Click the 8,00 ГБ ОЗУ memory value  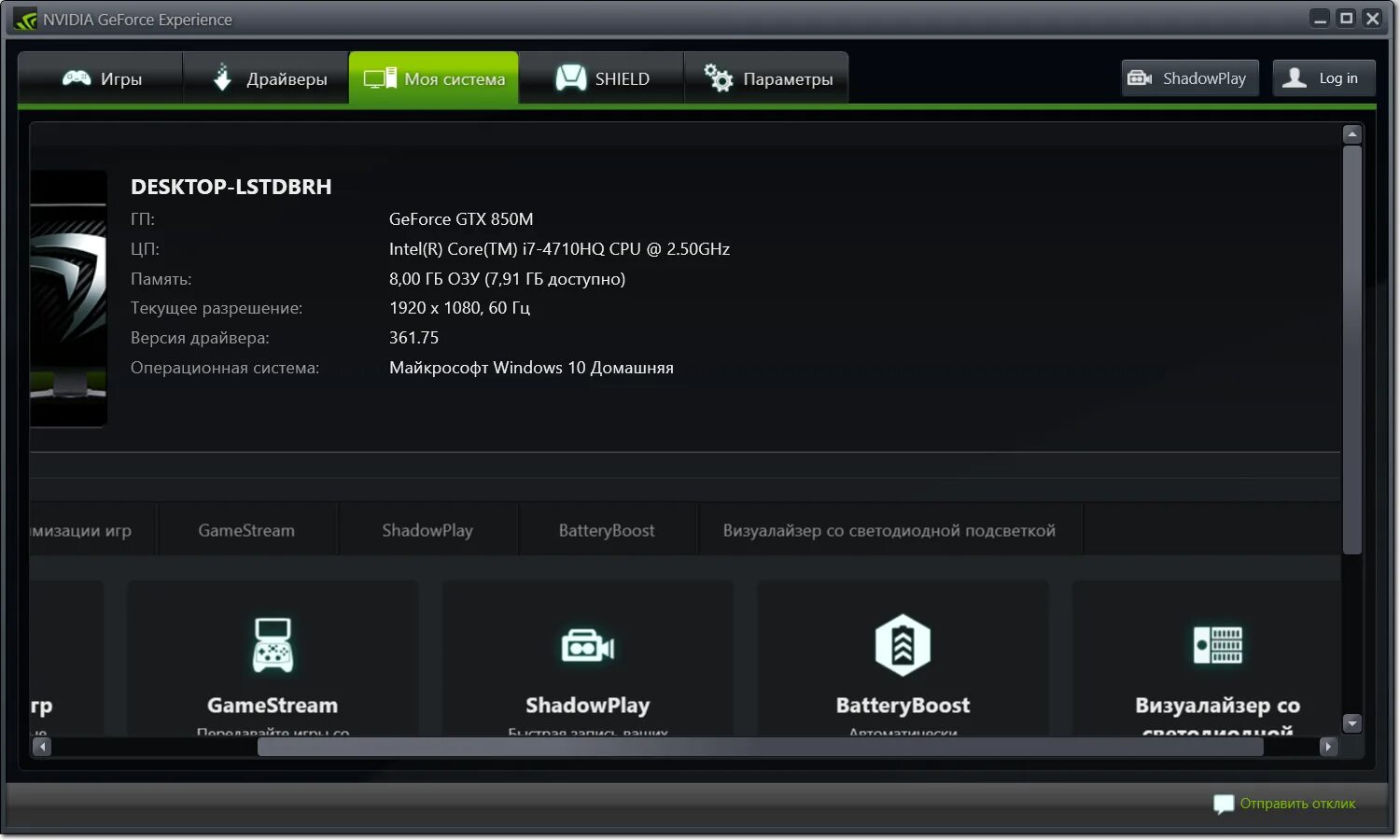[x=507, y=279]
